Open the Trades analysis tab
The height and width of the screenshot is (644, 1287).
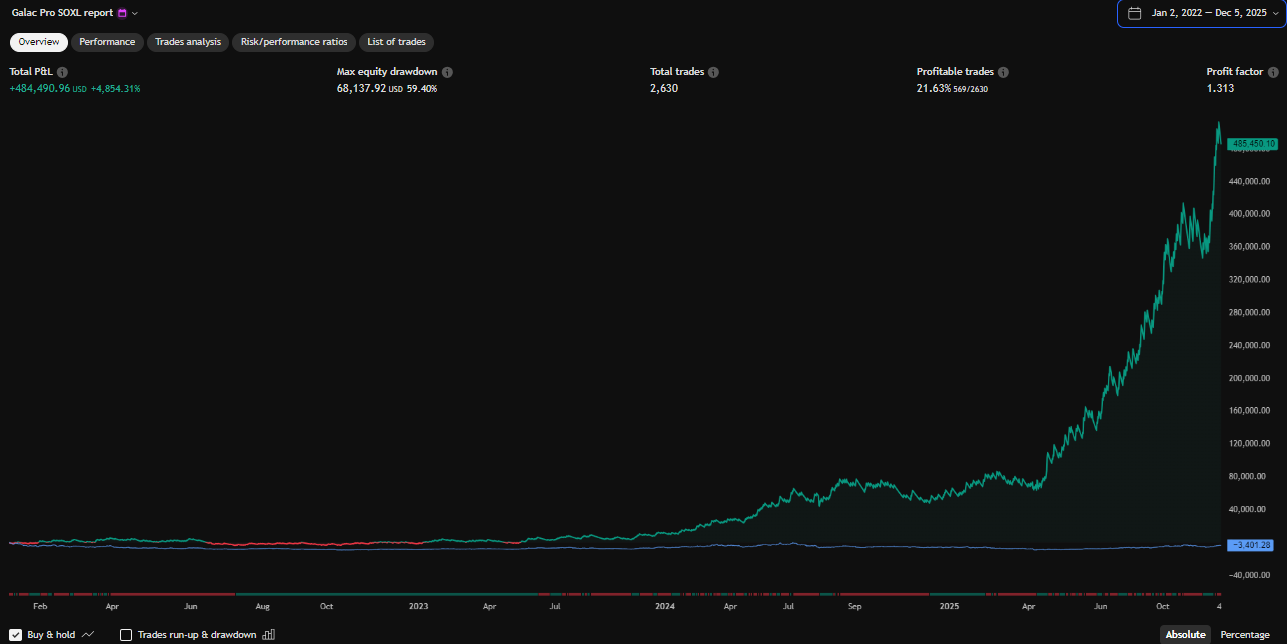coord(188,42)
